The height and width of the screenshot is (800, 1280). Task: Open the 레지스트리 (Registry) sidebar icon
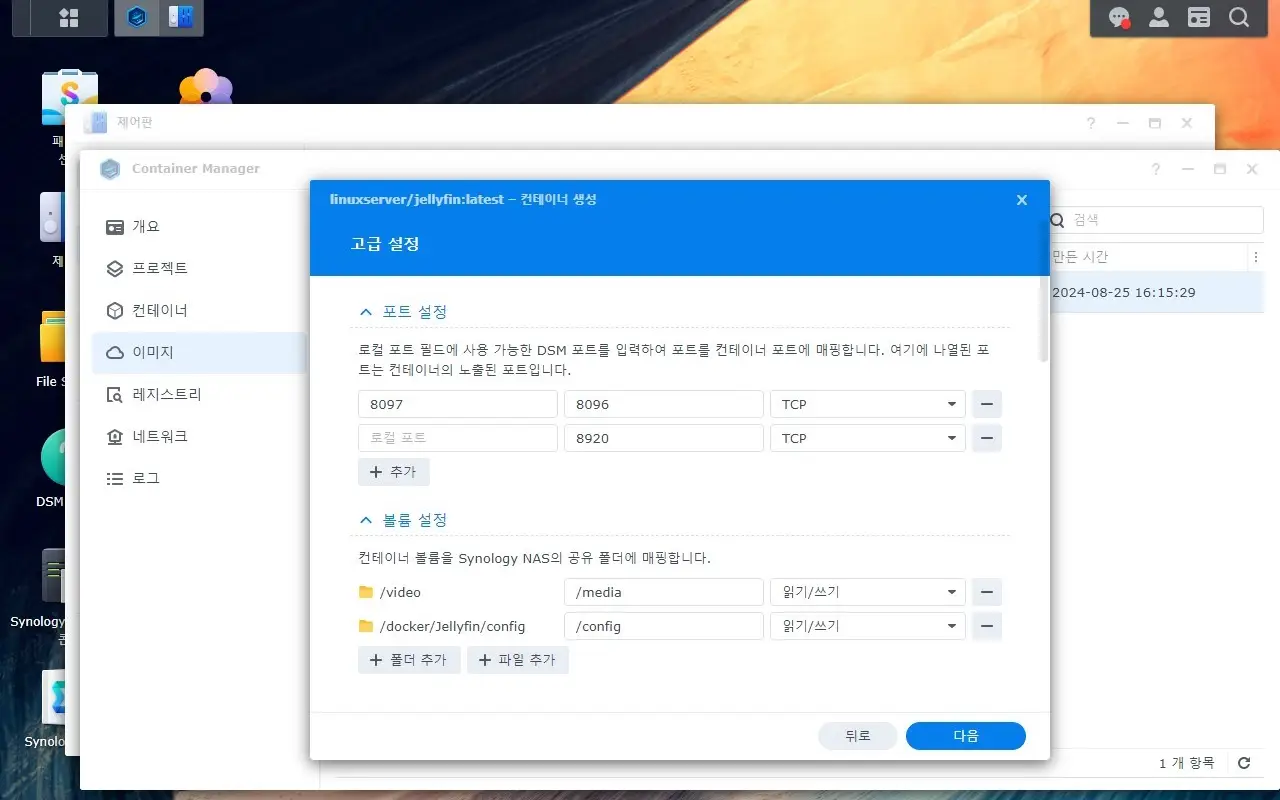pos(166,394)
